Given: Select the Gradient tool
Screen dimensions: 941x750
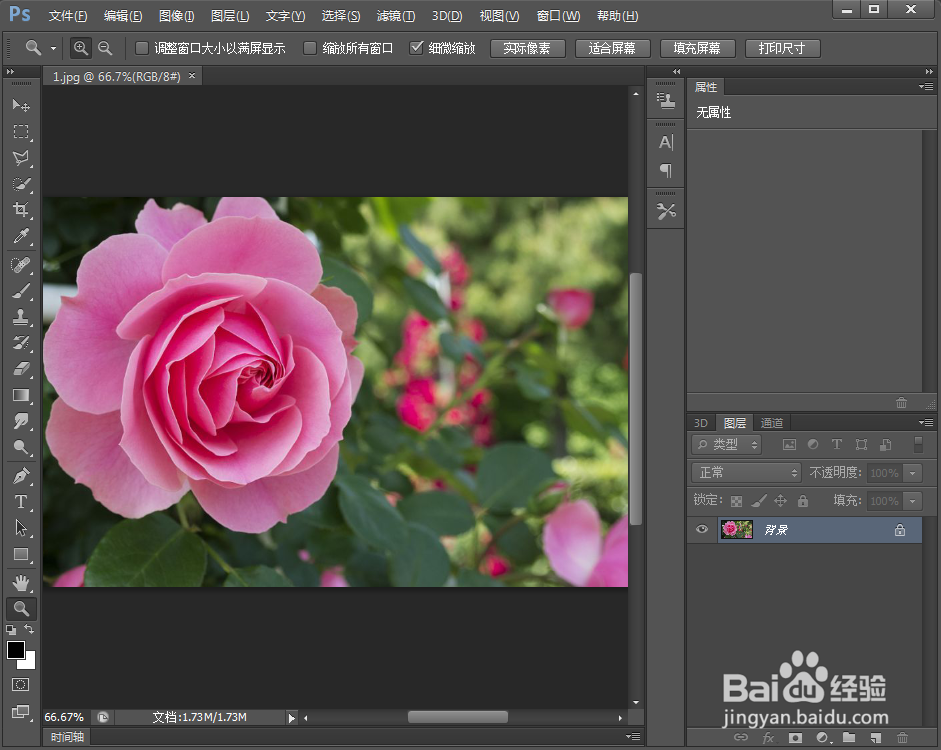Looking at the screenshot, I should [21, 395].
